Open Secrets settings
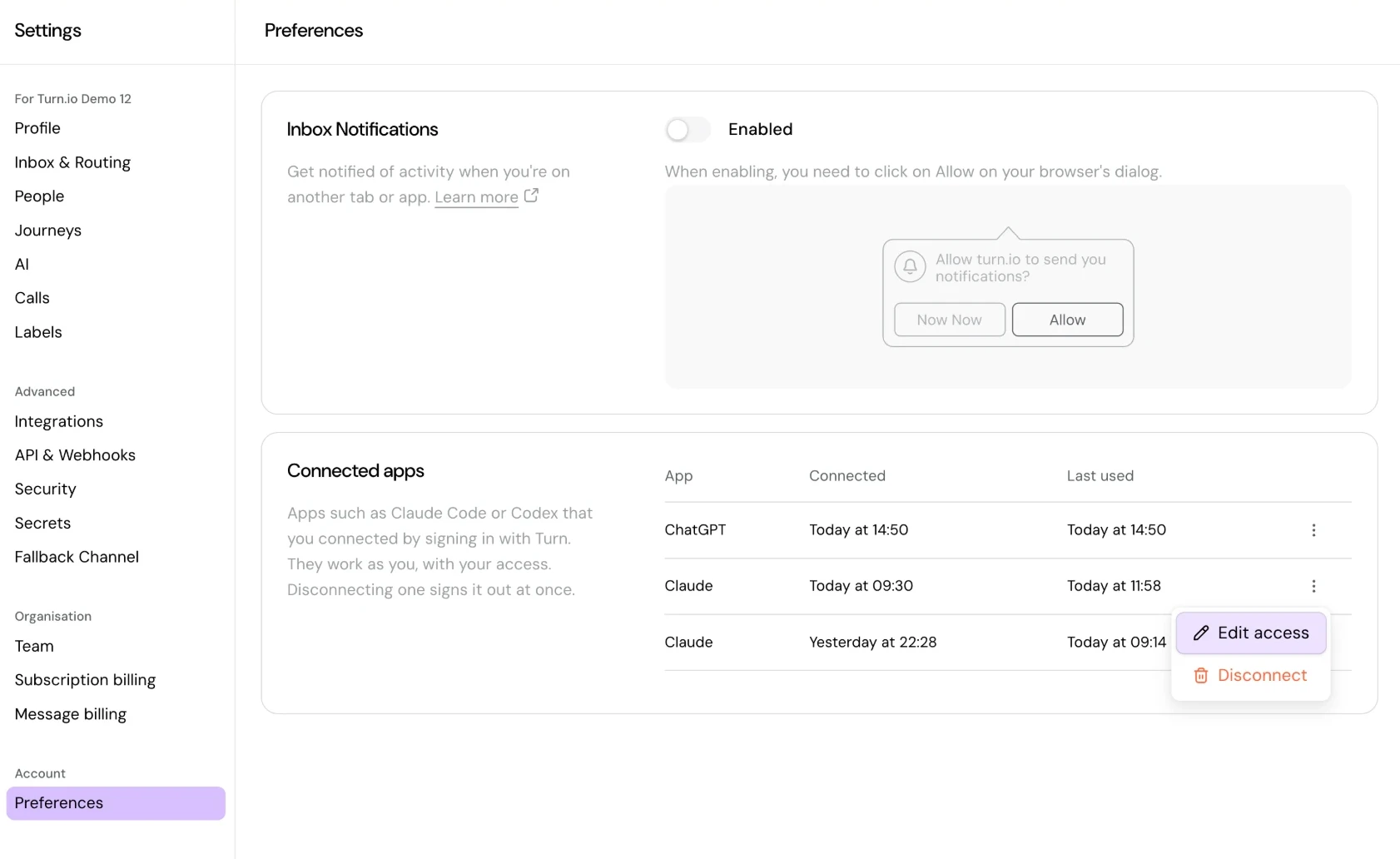This screenshot has width=1400, height=859. pos(42,524)
